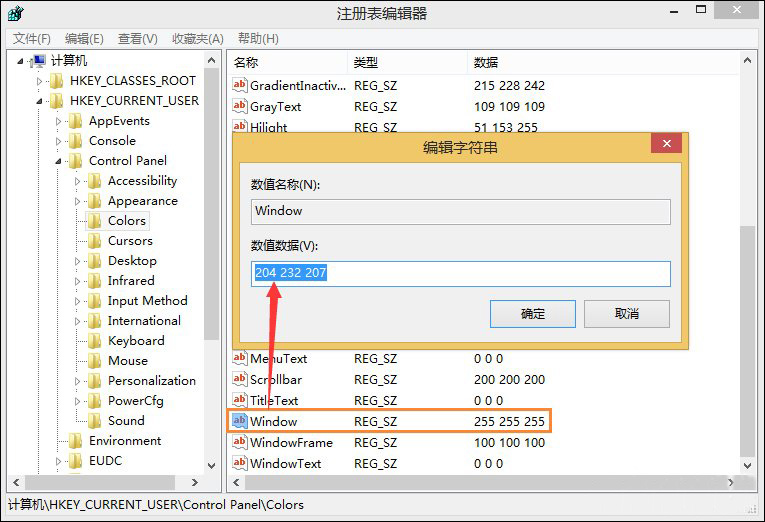
Task: Click the Colors folder icon
Action: [95, 221]
